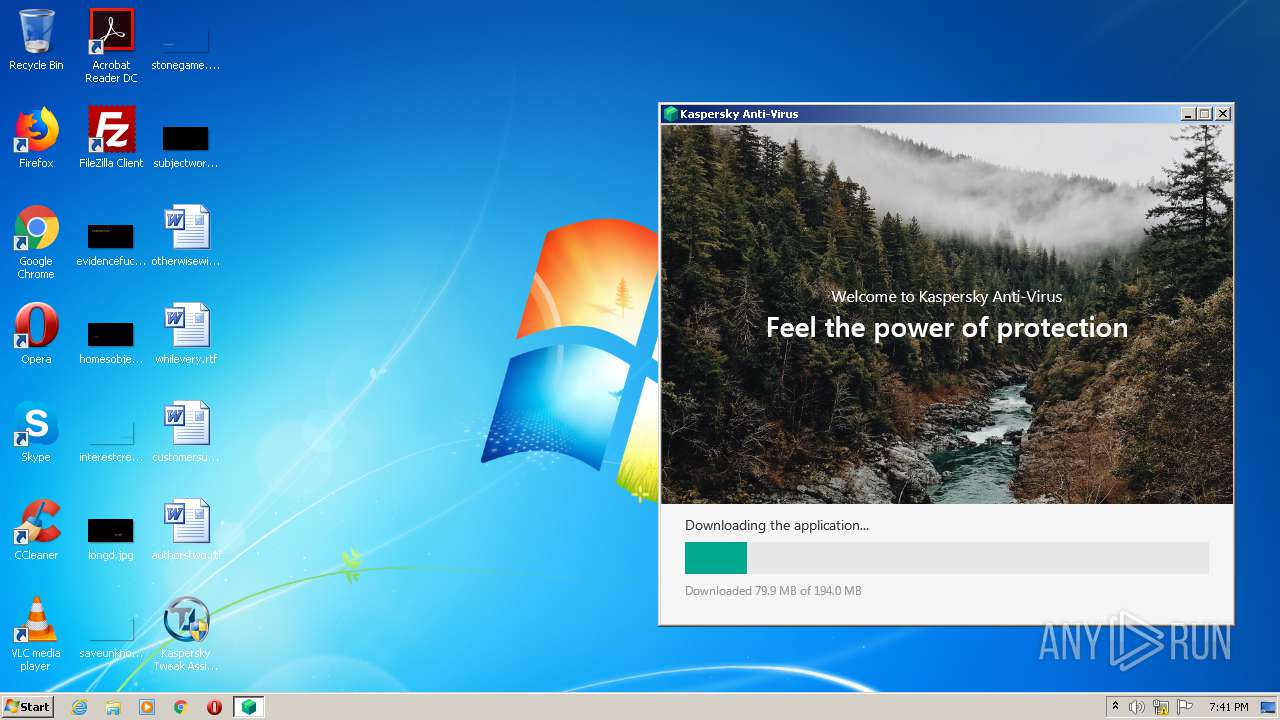Launch FileZilla Client shortcut
The width and height of the screenshot is (1280, 720).
(111, 138)
